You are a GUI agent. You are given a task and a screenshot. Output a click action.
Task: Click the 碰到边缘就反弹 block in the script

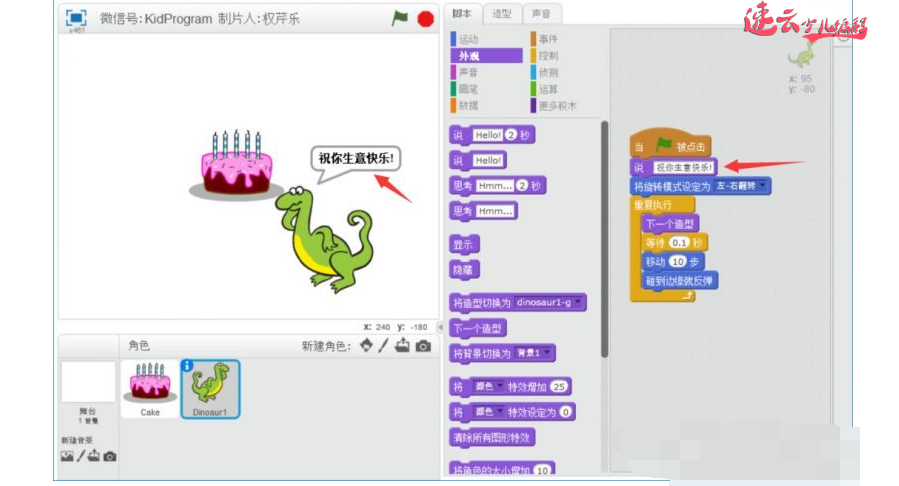pyautogui.click(x=679, y=281)
